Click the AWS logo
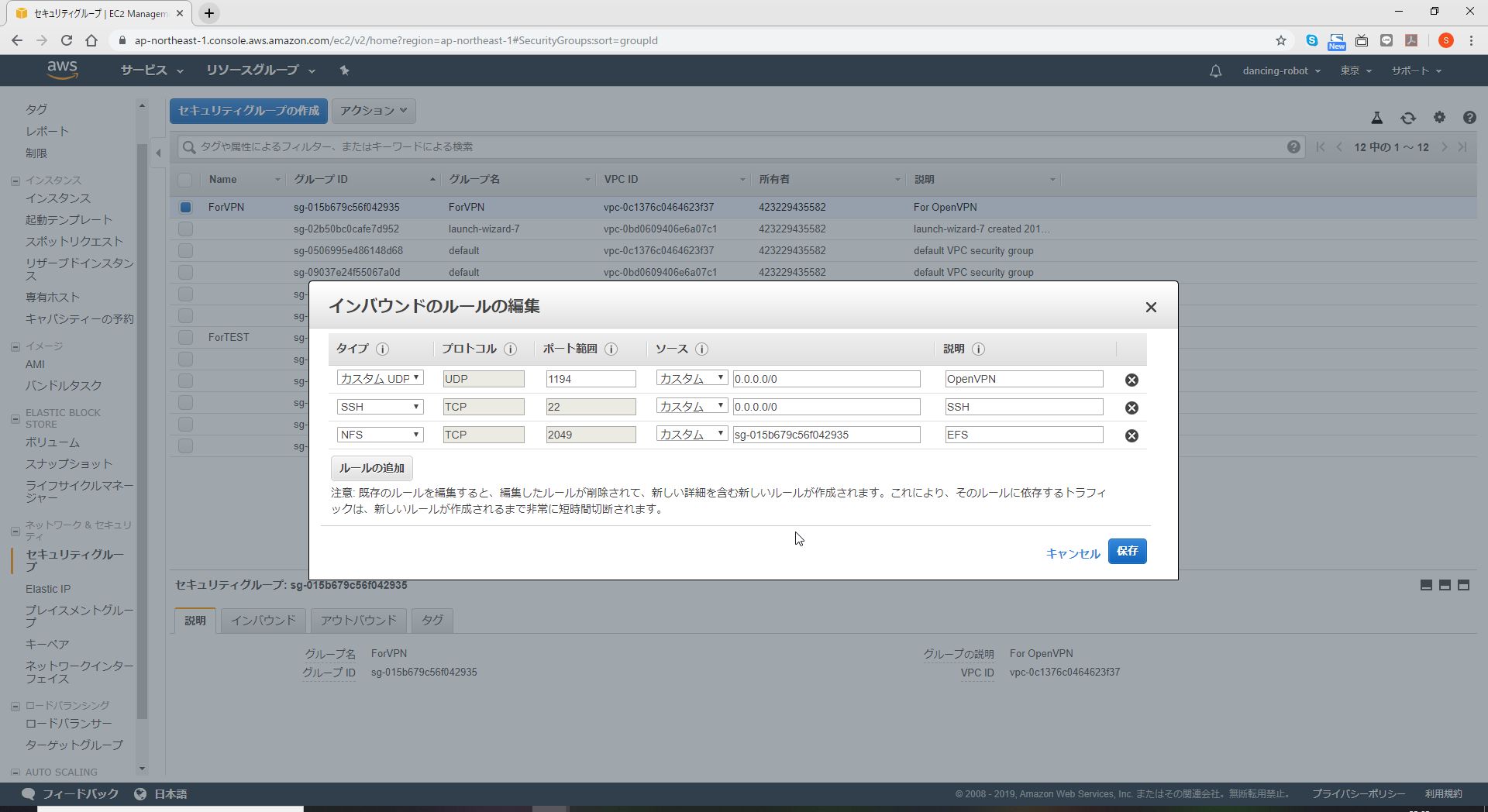Screen dimensions: 1488x812 point(62,70)
